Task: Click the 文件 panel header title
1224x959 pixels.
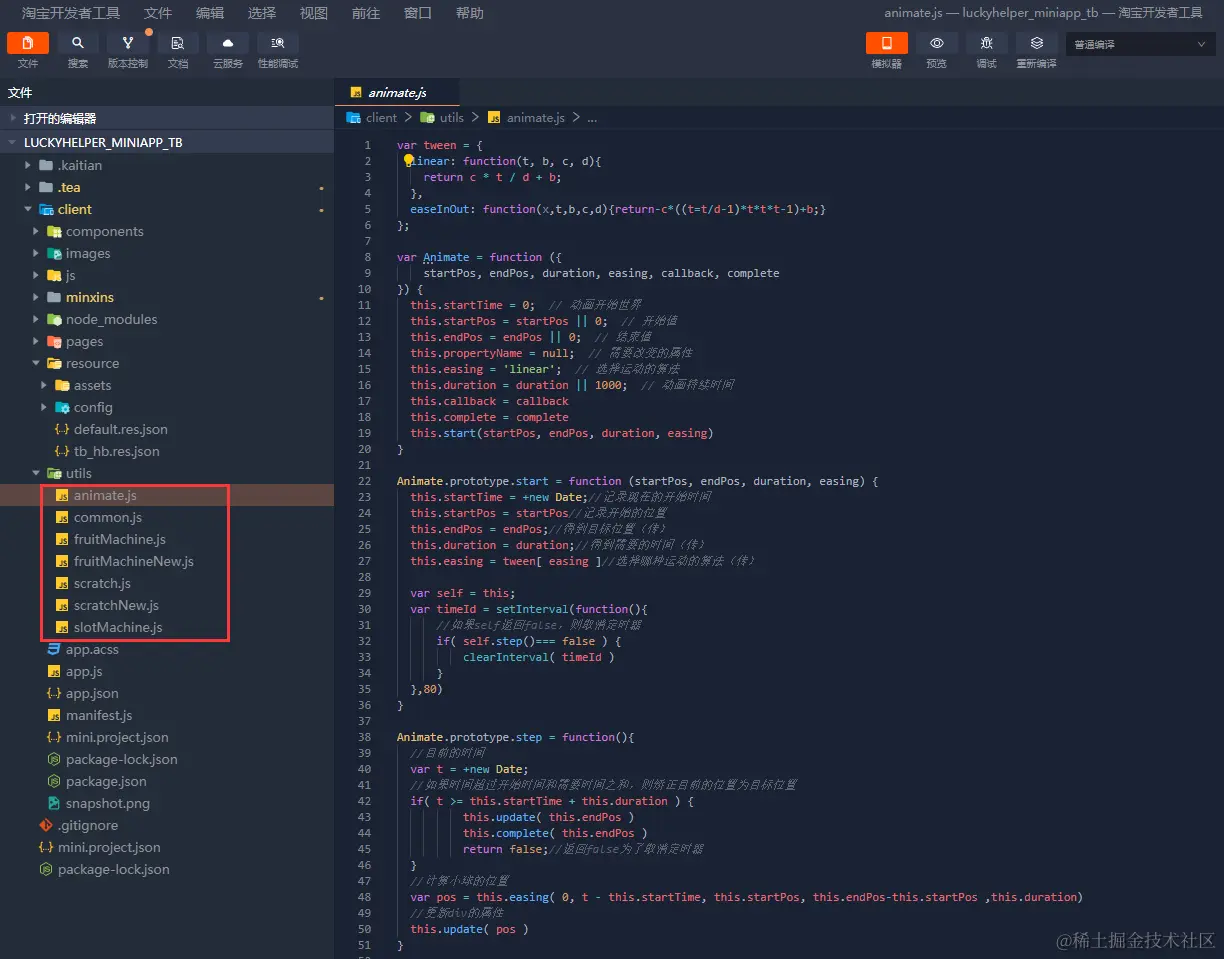Action: point(20,93)
